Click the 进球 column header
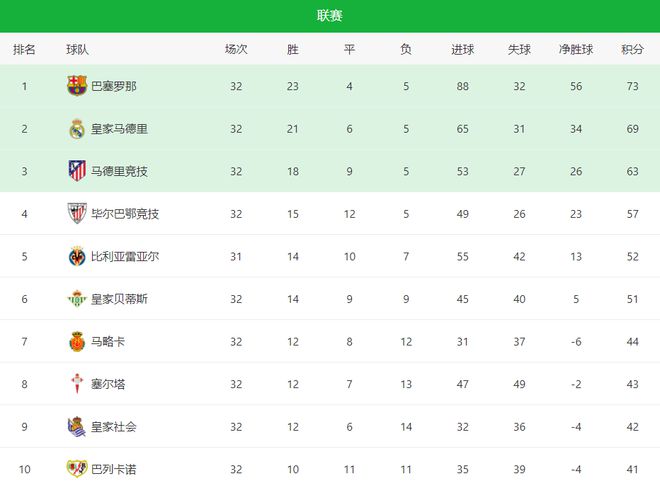Image resolution: width=660 pixels, height=486 pixels. point(462,49)
